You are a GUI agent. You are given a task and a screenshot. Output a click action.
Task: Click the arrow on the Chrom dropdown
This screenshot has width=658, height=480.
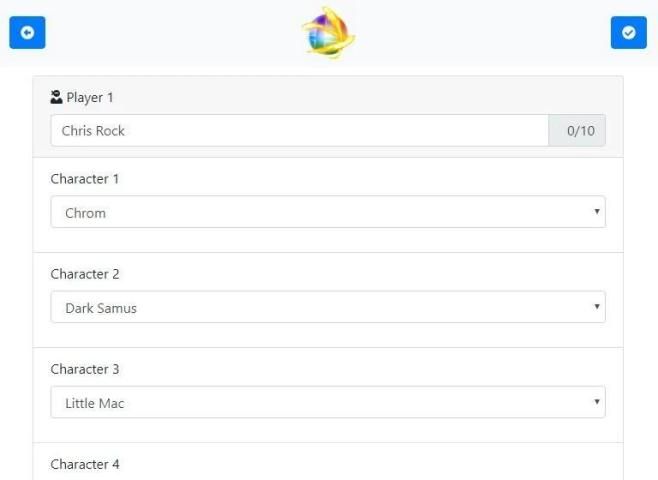point(597,212)
